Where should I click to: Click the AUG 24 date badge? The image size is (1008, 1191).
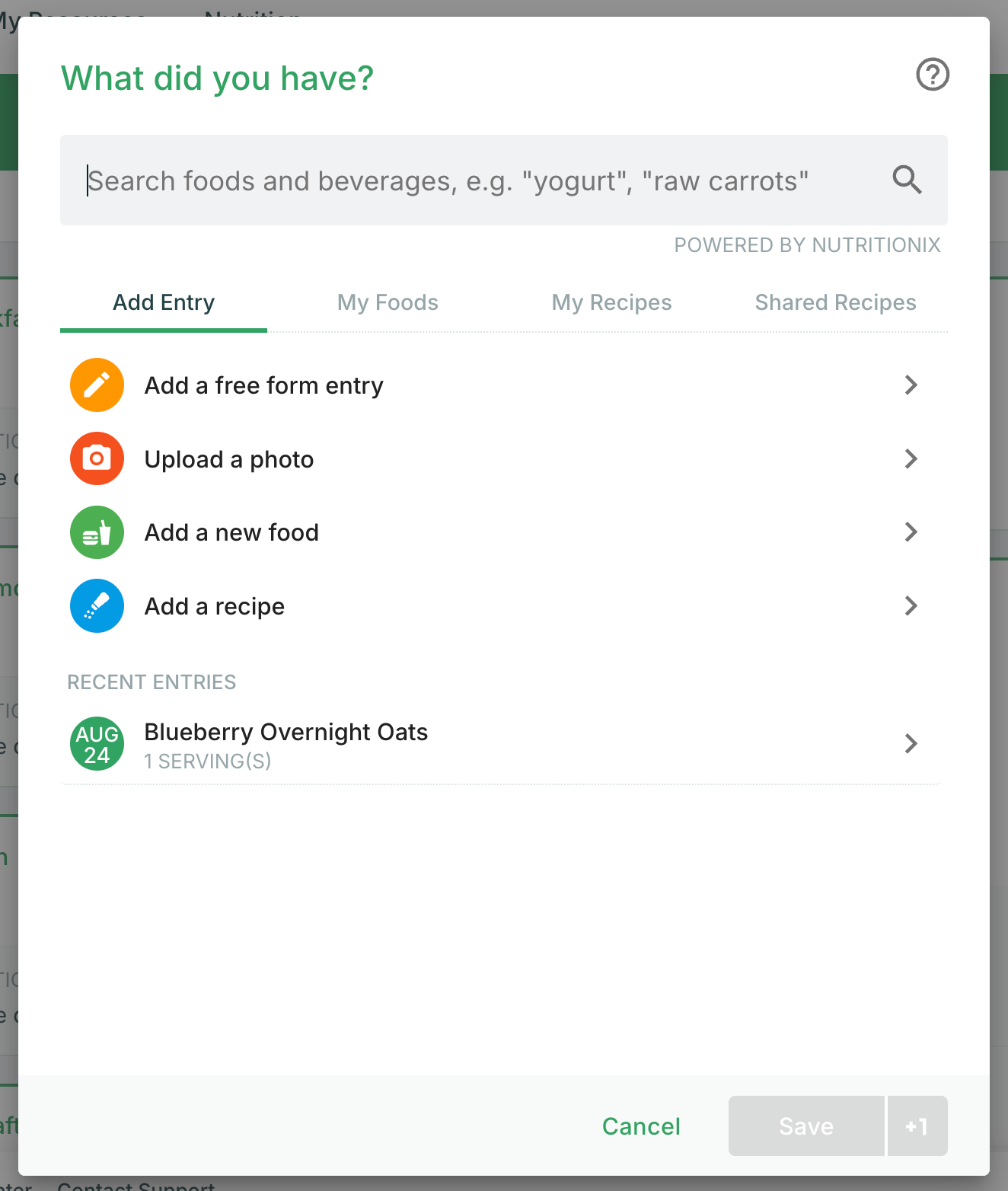coord(97,744)
